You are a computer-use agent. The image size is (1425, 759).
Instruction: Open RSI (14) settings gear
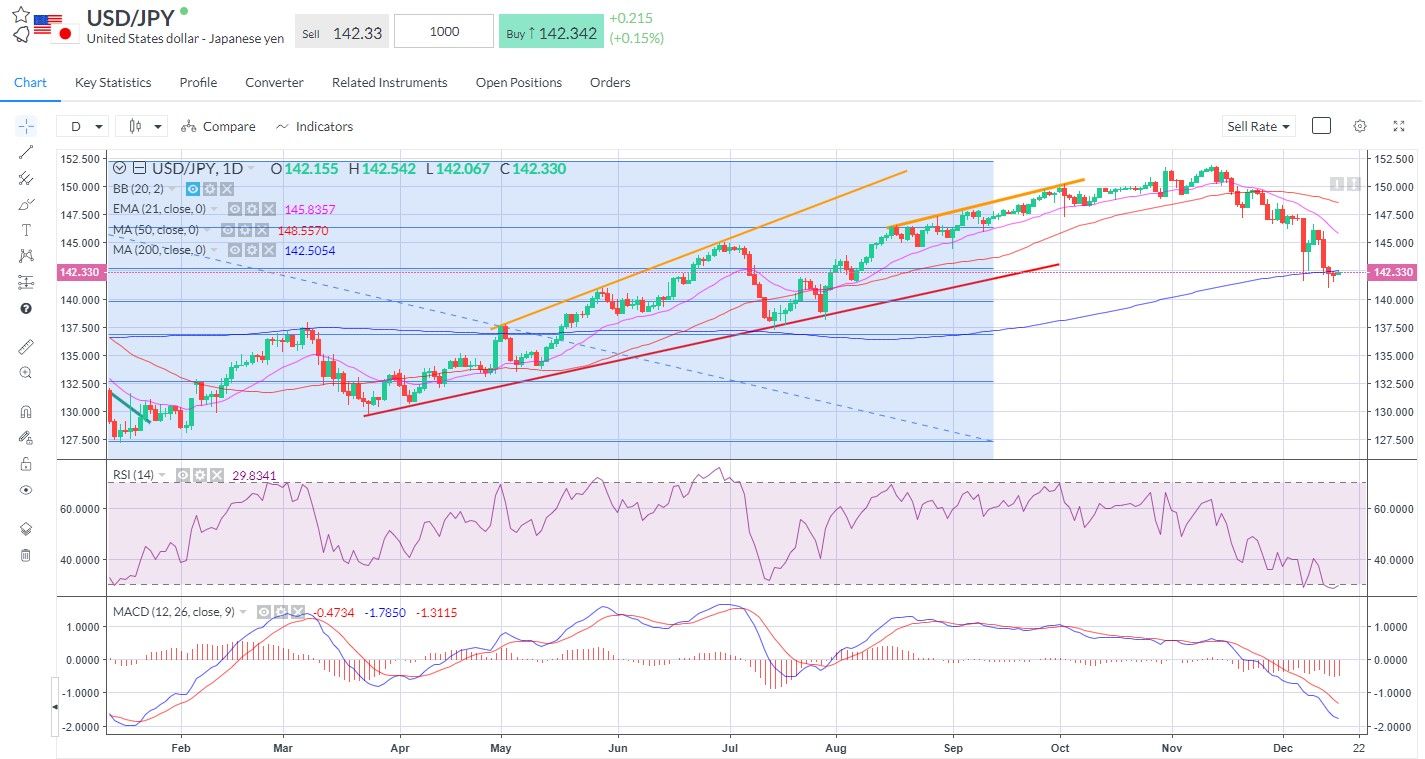pos(200,475)
